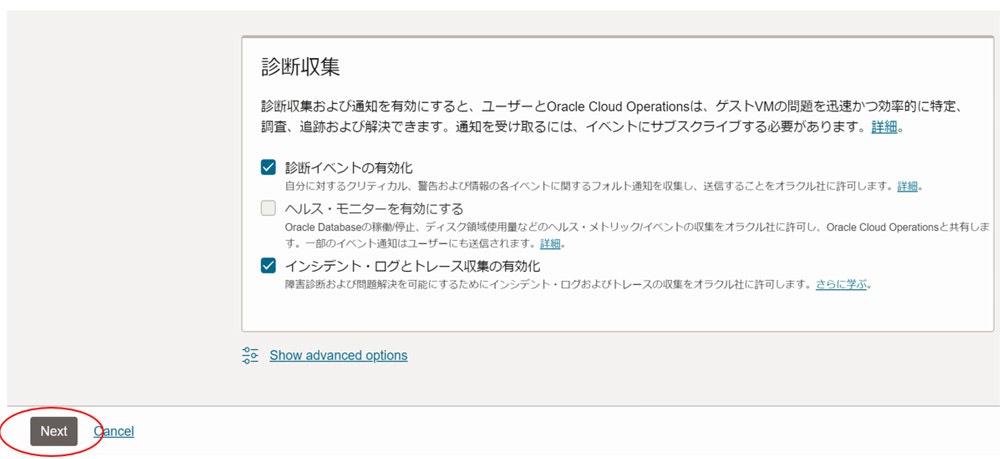Uncheck 診断イベントの有効化 checkbox
The height and width of the screenshot is (459, 1000).
(x=268, y=168)
